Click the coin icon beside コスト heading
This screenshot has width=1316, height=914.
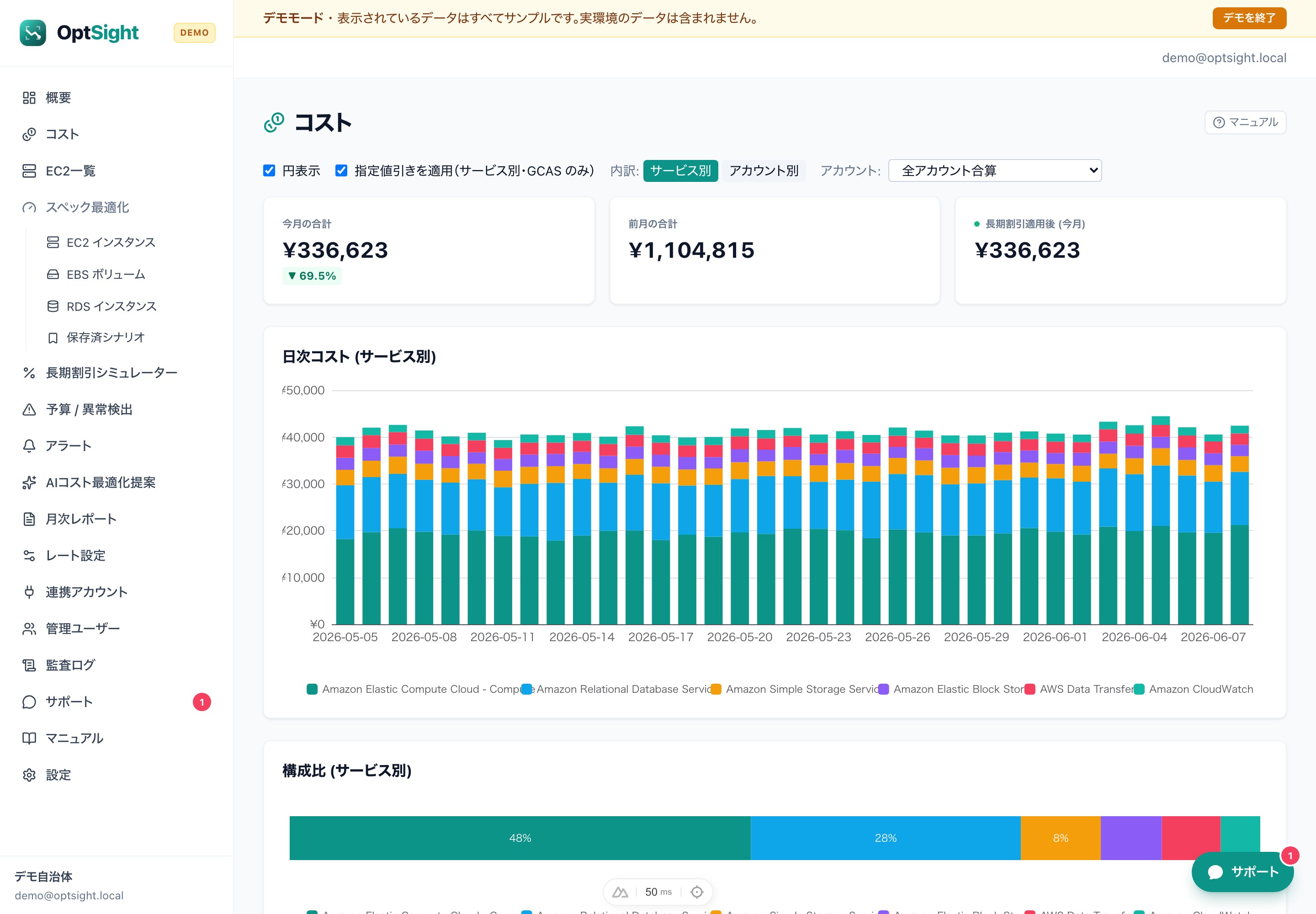[x=274, y=122]
